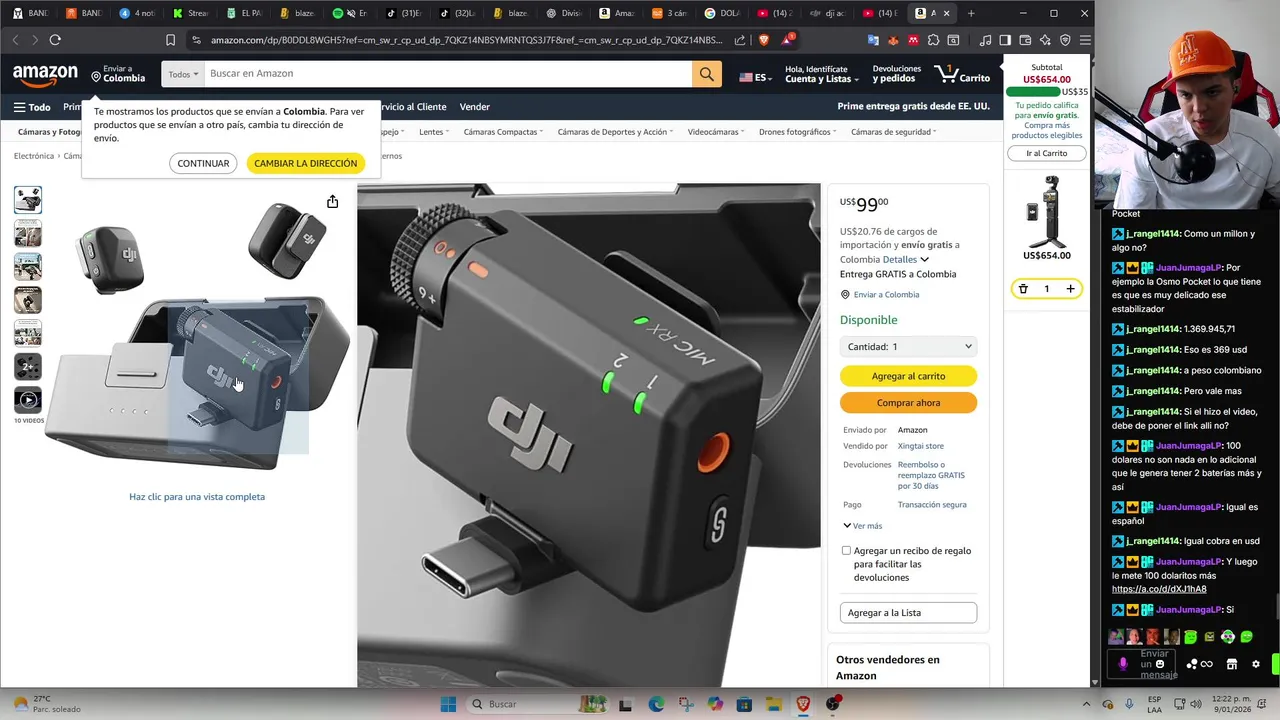The image size is (1280, 720).
Task: Switch to the 4 noti browser tab
Action: 137,13
